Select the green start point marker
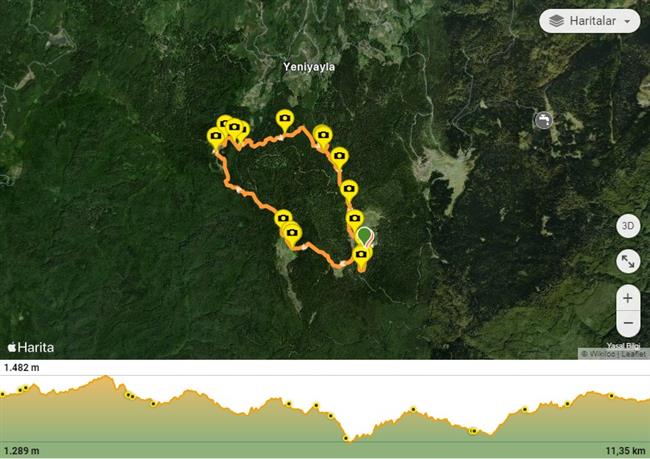 tap(365, 236)
